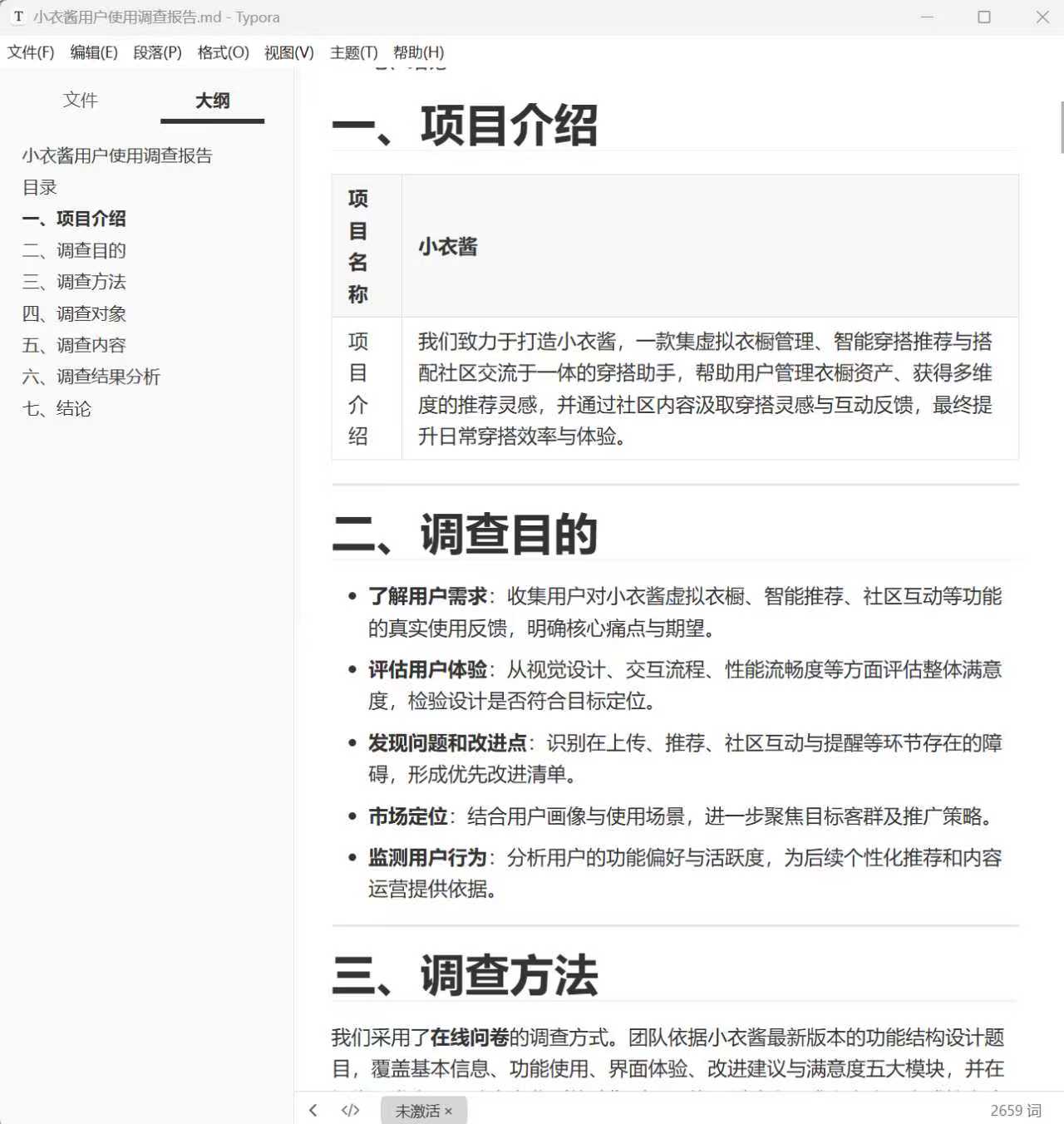Open the 视图(V) menu

289,52
